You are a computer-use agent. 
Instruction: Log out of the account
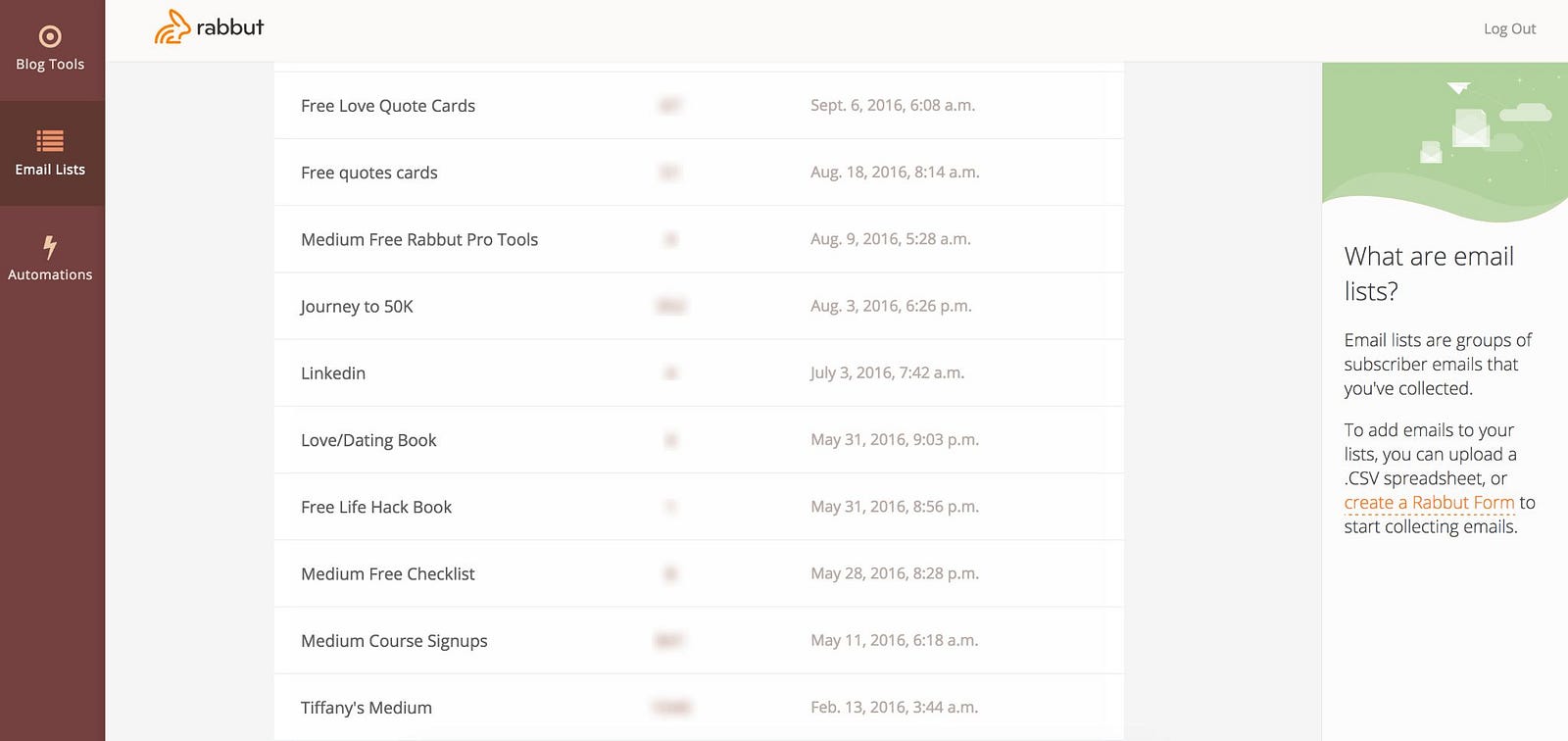coord(1509,29)
